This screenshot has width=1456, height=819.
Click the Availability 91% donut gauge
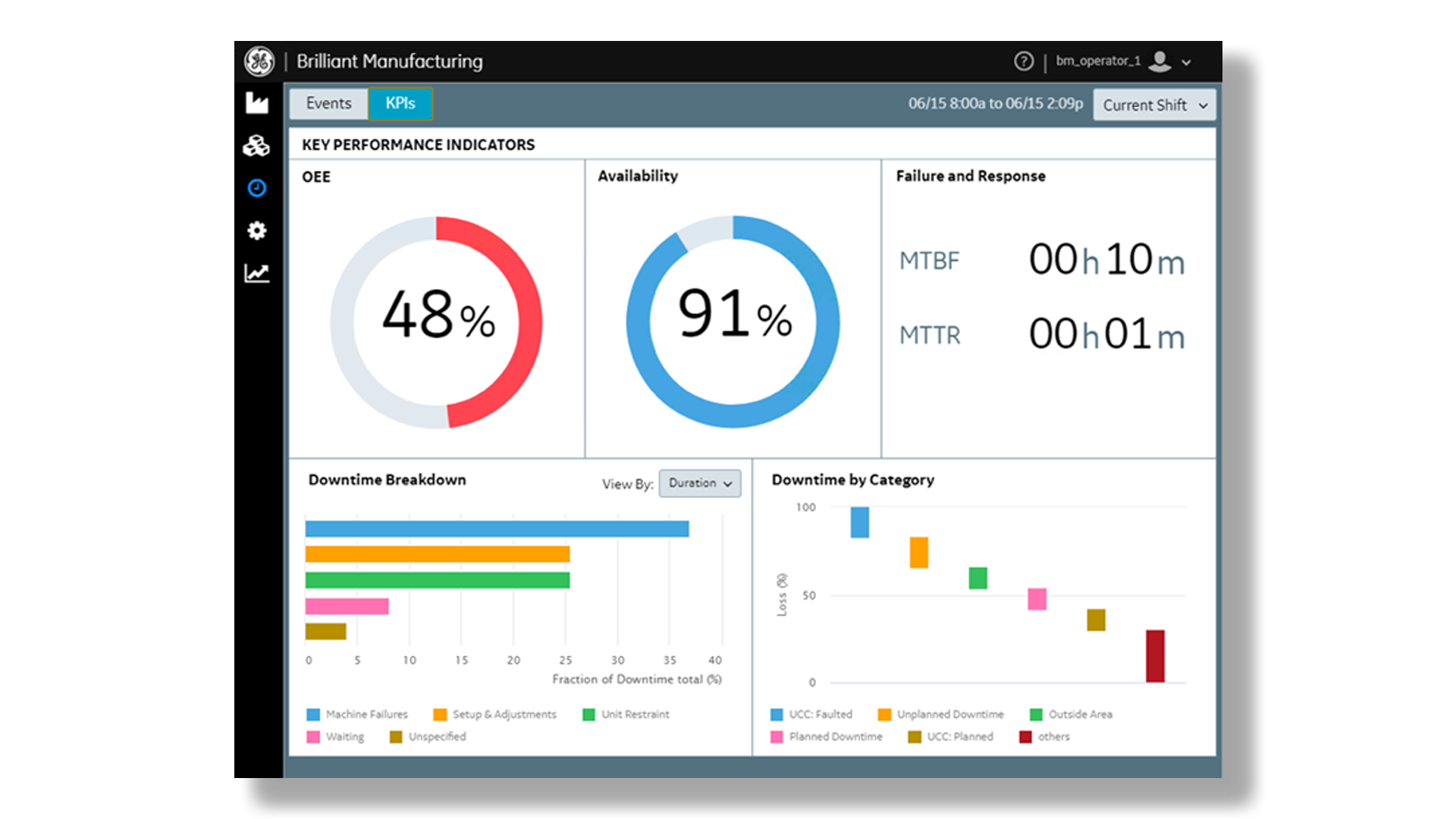tap(733, 322)
